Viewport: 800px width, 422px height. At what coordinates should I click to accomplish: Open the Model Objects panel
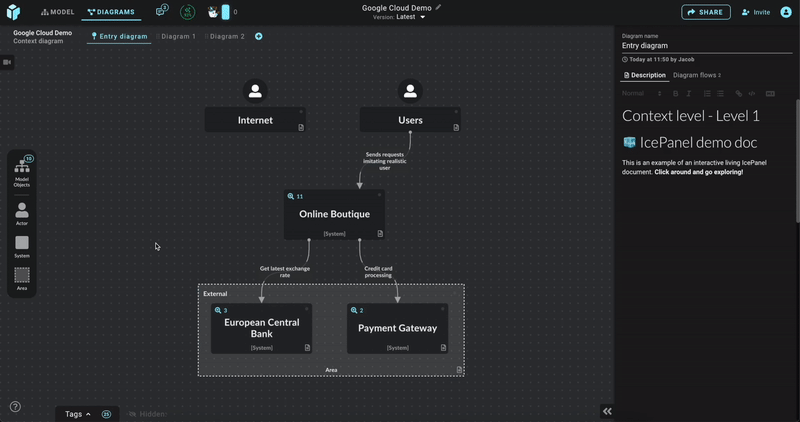pyautogui.click(x=21, y=172)
